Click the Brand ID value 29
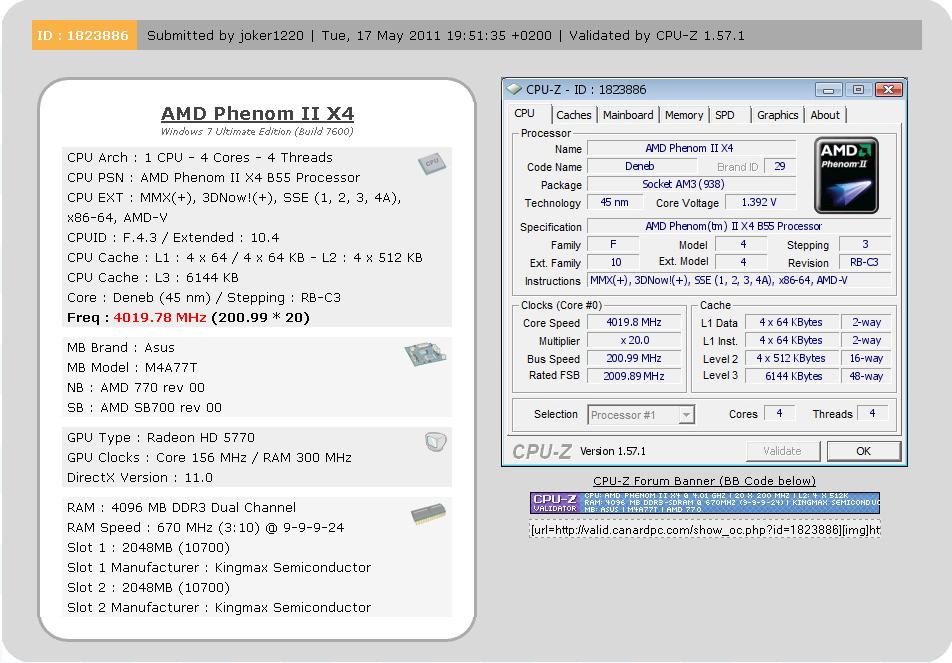Viewport: 952px width, 663px height. (x=780, y=166)
